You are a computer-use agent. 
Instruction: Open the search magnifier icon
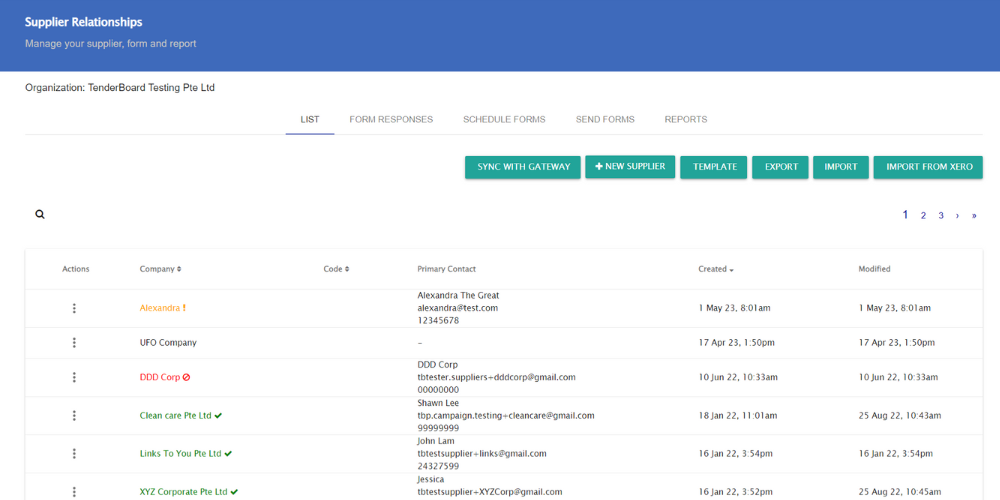click(x=40, y=215)
